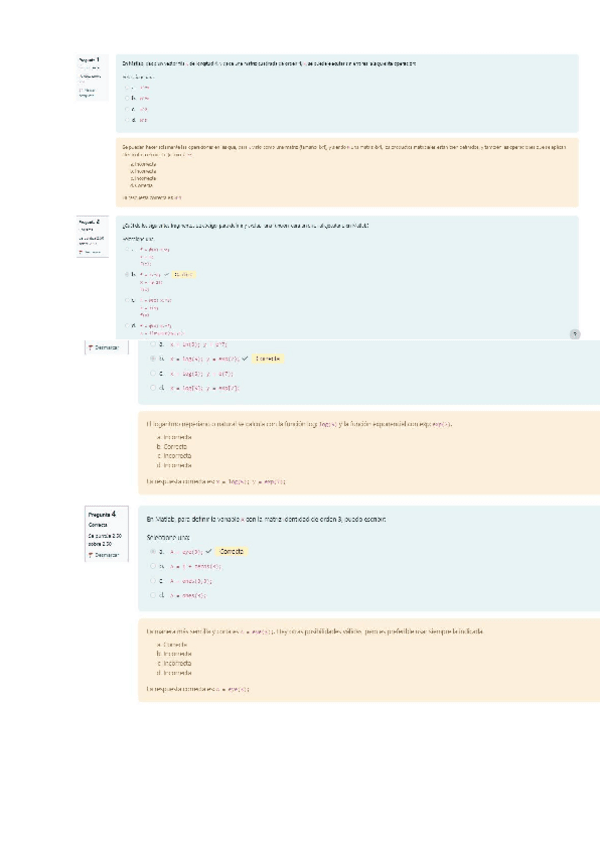This screenshot has width=600, height=848.
Task: Click the round help icon at right edge
Action: point(575,334)
